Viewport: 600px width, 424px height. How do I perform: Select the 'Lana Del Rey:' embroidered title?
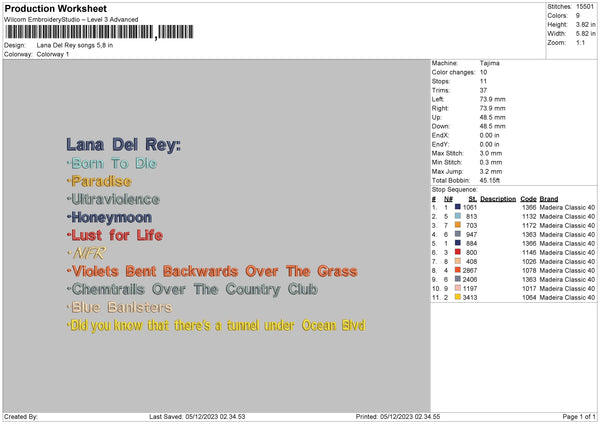[x=123, y=145]
